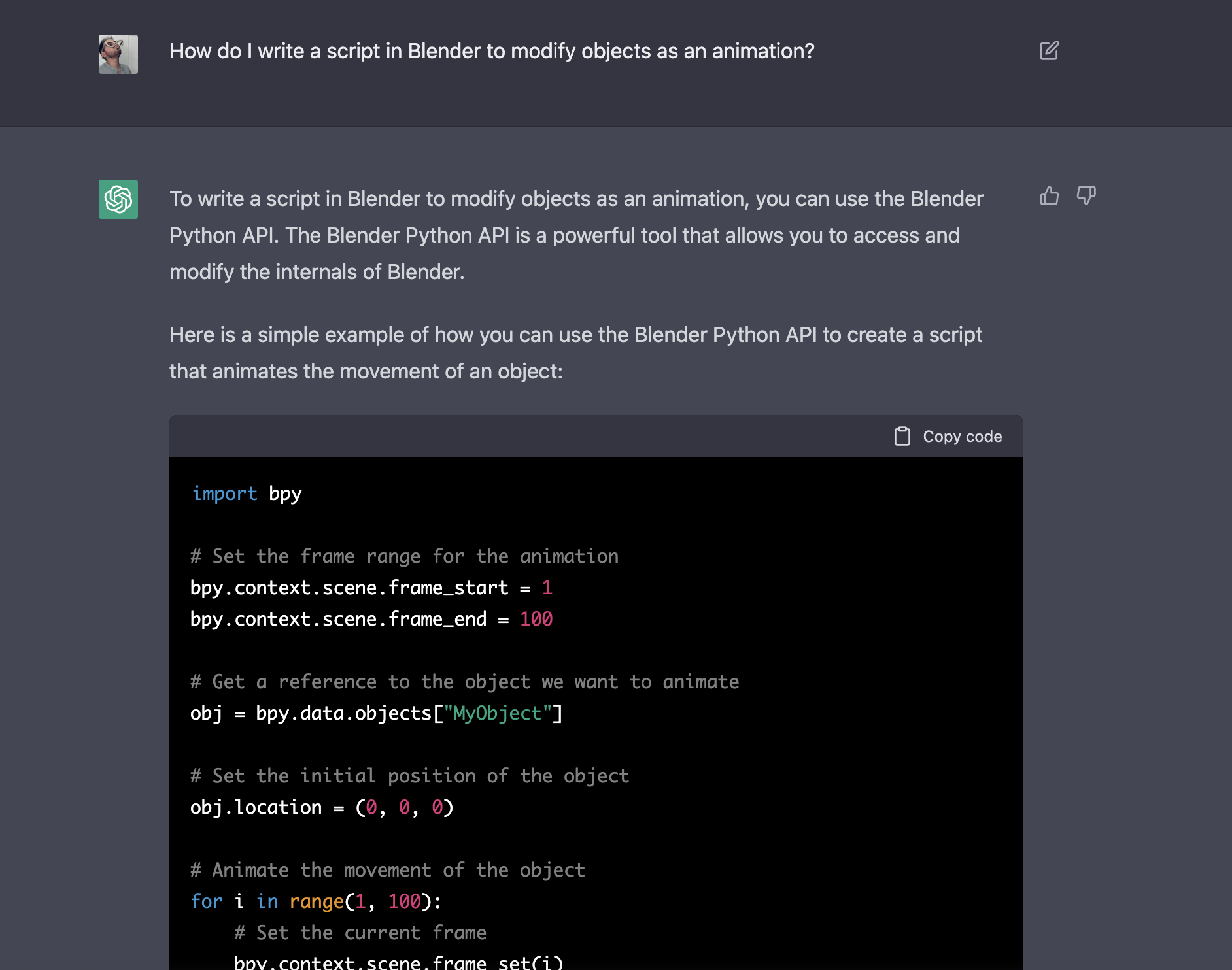Image resolution: width=1232 pixels, height=970 pixels.
Task: Click the 'import bpy' code line
Action: point(247,493)
